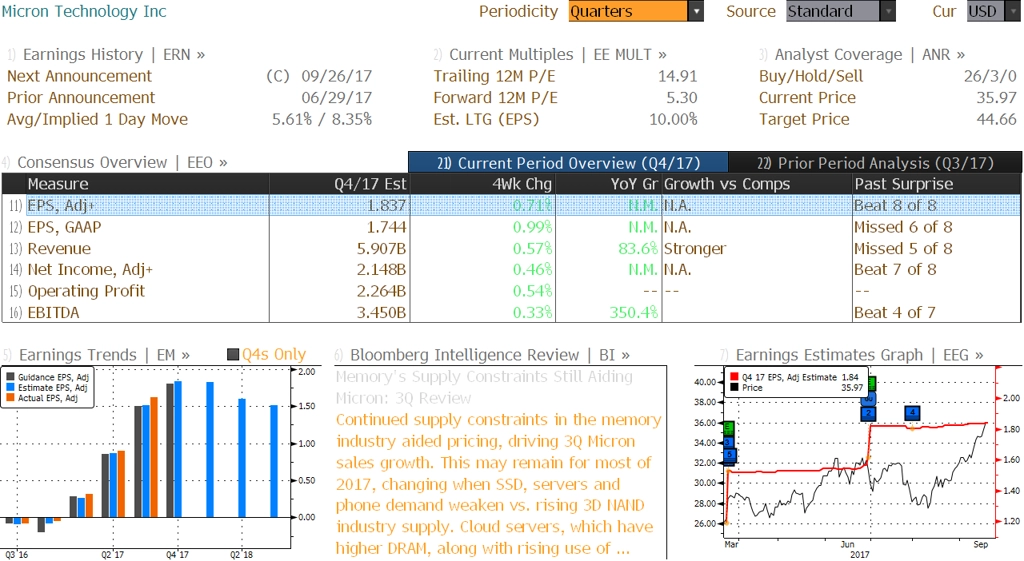Select the Quarters periodicity field
1024x561 pixels.
coord(628,11)
